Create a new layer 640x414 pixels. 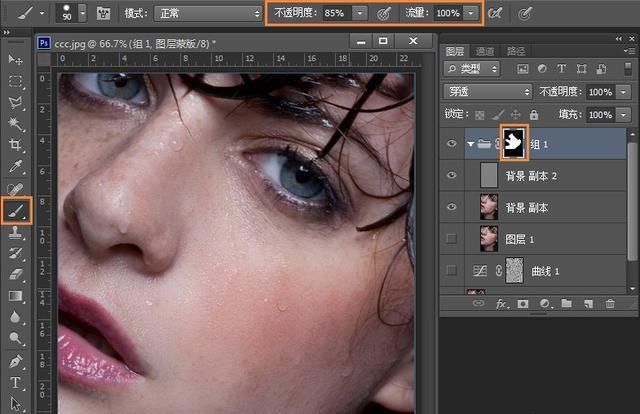[x=588, y=304]
